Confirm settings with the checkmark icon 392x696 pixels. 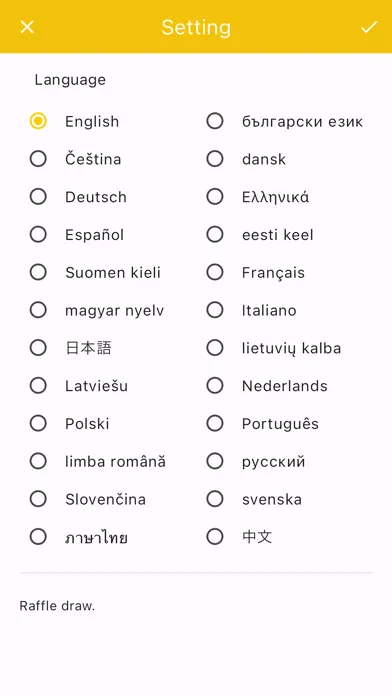coord(368,27)
